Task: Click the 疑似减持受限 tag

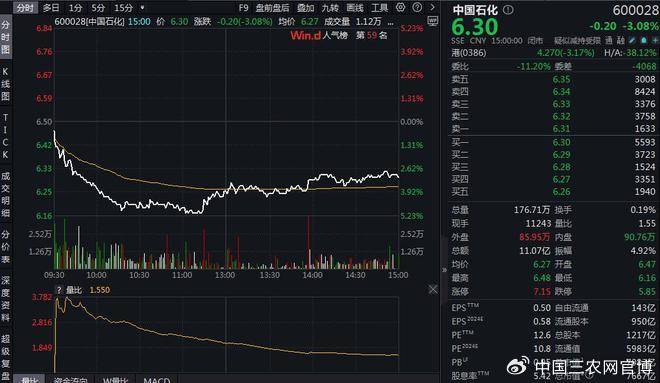Action: [577, 40]
